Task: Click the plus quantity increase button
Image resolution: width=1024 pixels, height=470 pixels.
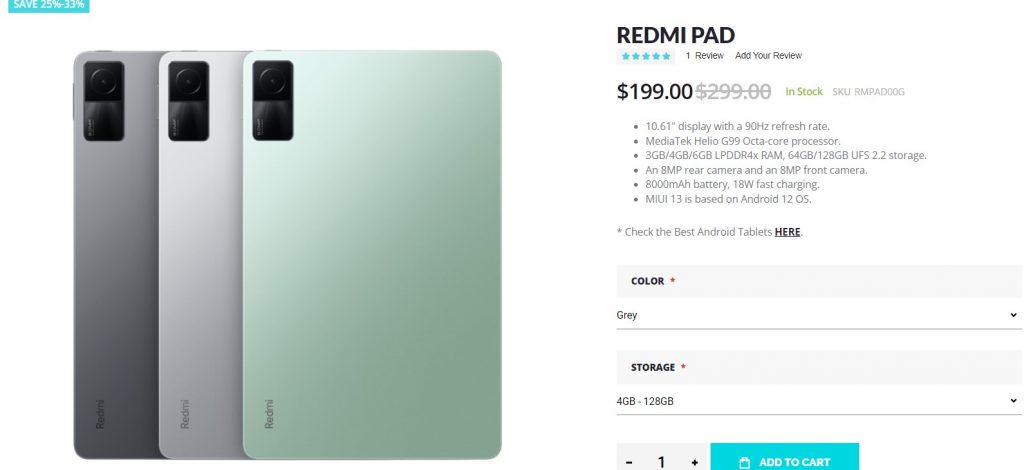Action: pyautogui.click(x=694, y=462)
